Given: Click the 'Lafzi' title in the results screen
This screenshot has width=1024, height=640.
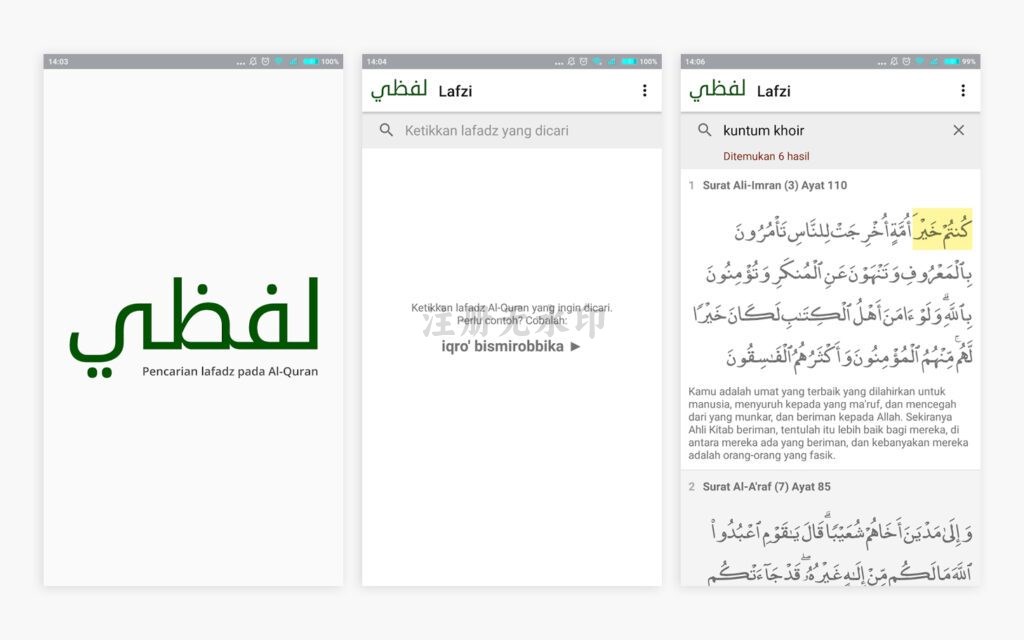Looking at the screenshot, I should click(x=773, y=91).
